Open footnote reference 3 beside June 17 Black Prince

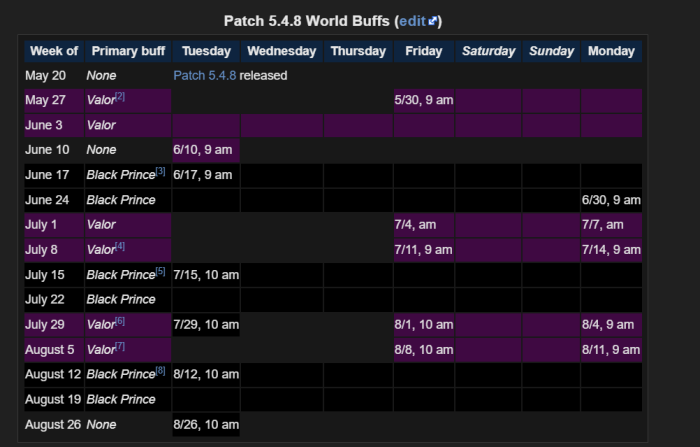tap(160, 171)
